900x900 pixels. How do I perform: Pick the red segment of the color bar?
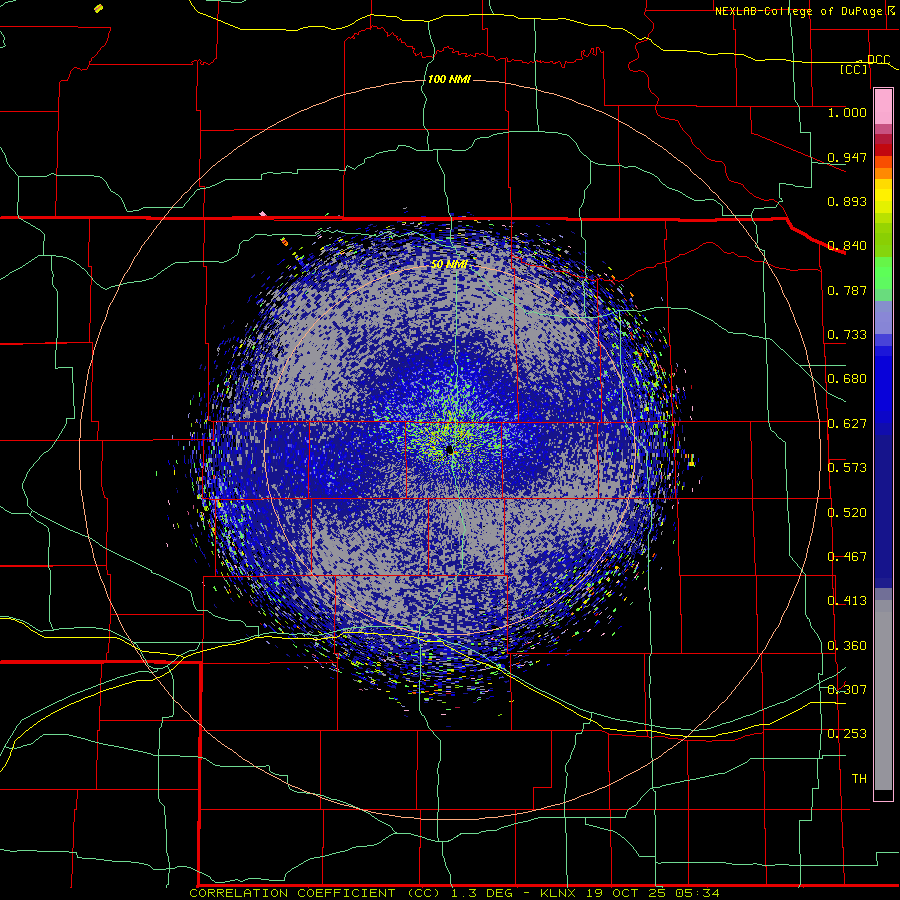pos(883,150)
